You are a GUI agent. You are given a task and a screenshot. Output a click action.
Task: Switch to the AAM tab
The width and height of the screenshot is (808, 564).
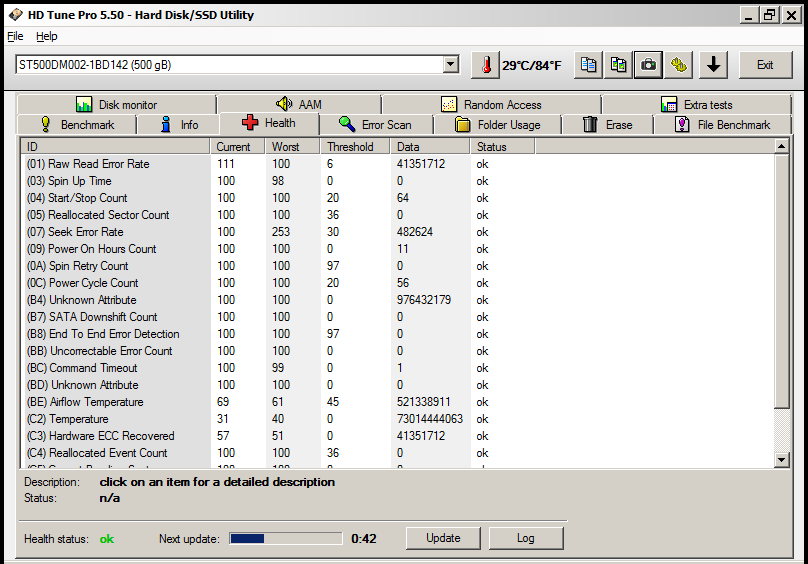coord(299,105)
